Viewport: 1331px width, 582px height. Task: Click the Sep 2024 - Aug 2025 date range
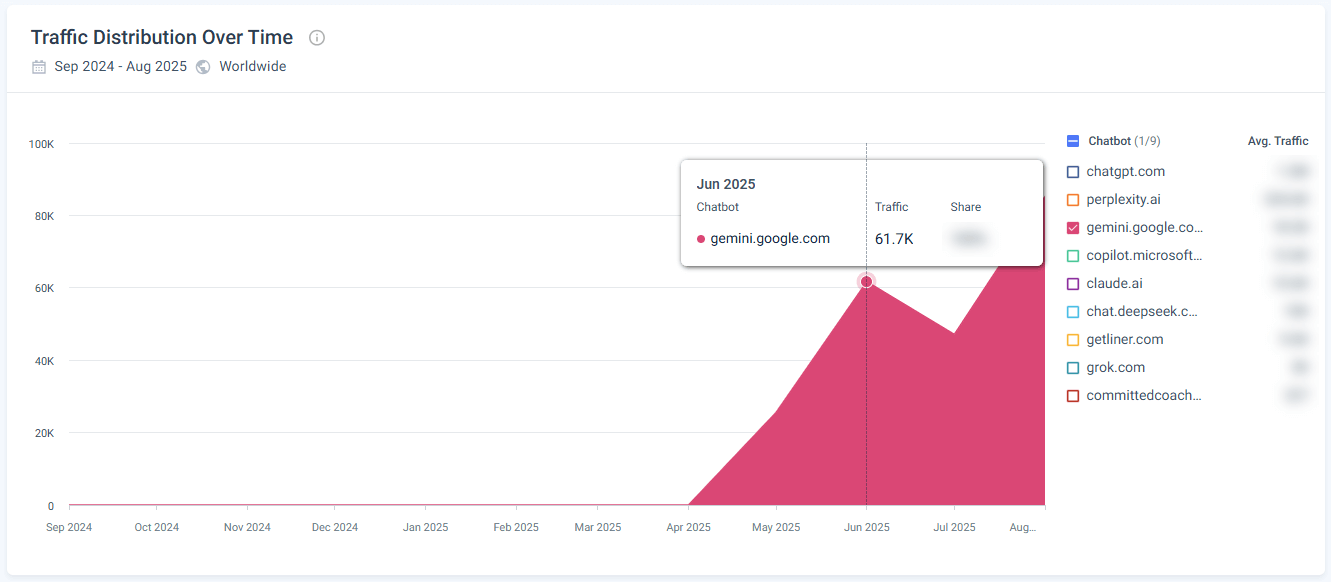(121, 67)
